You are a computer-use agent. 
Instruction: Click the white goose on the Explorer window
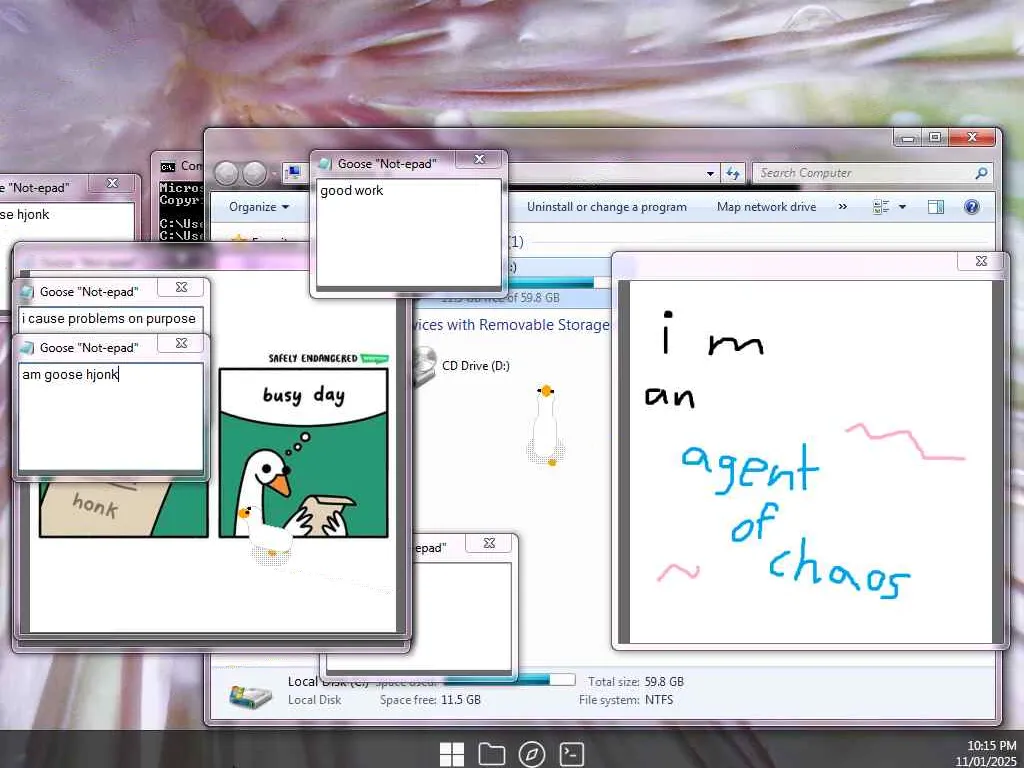pyautogui.click(x=545, y=424)
